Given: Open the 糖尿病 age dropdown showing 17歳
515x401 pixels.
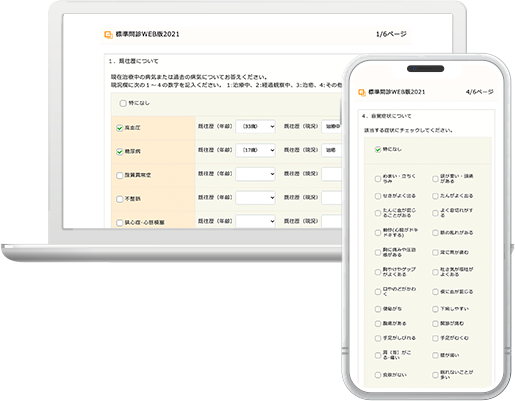Looking at the screenshot, I should [256, 150].
